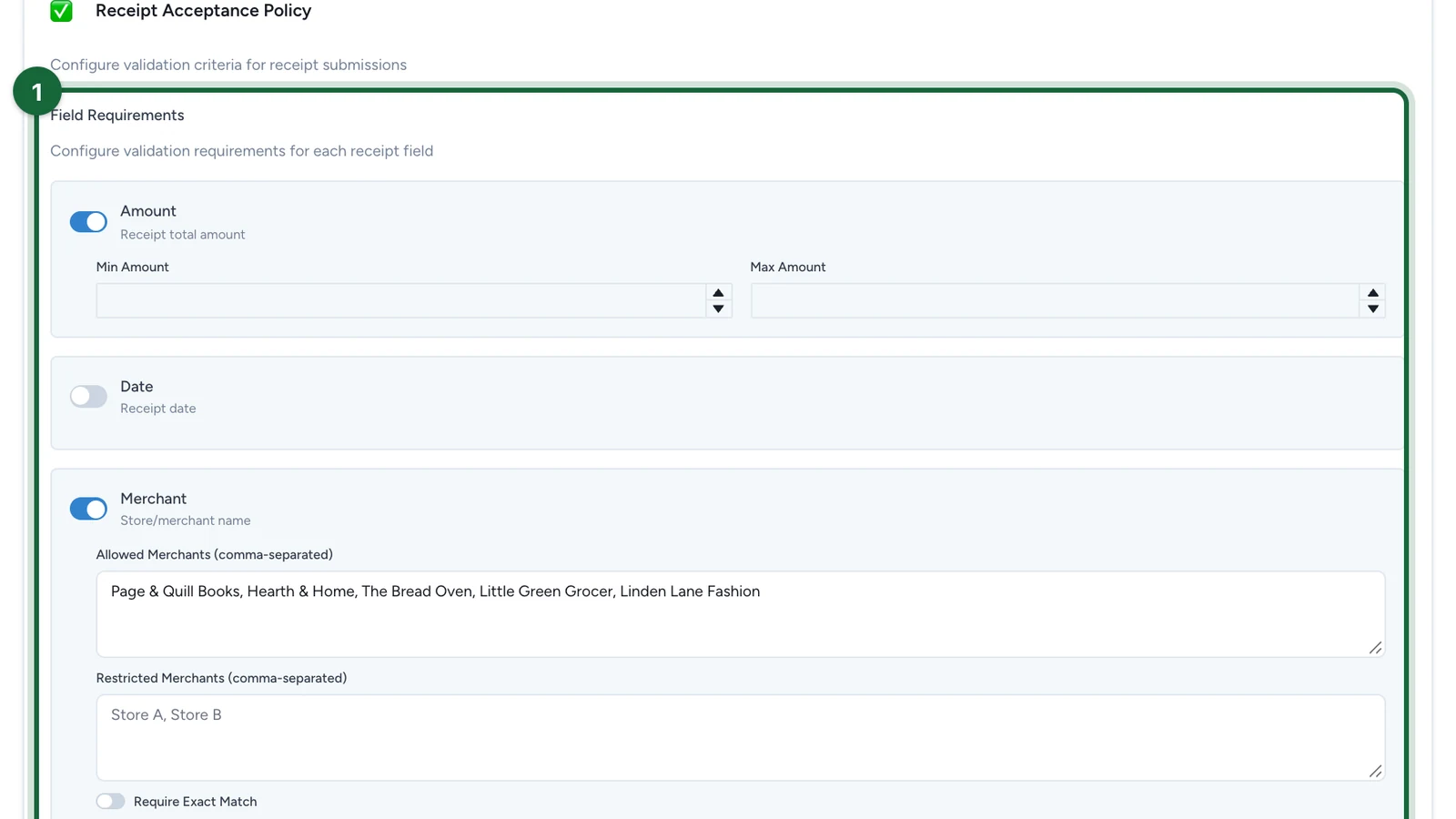This screenshot has height=819, width=1456.
Task: Grab the Restricted Merchants resize handle
Action: point(1375,771)
